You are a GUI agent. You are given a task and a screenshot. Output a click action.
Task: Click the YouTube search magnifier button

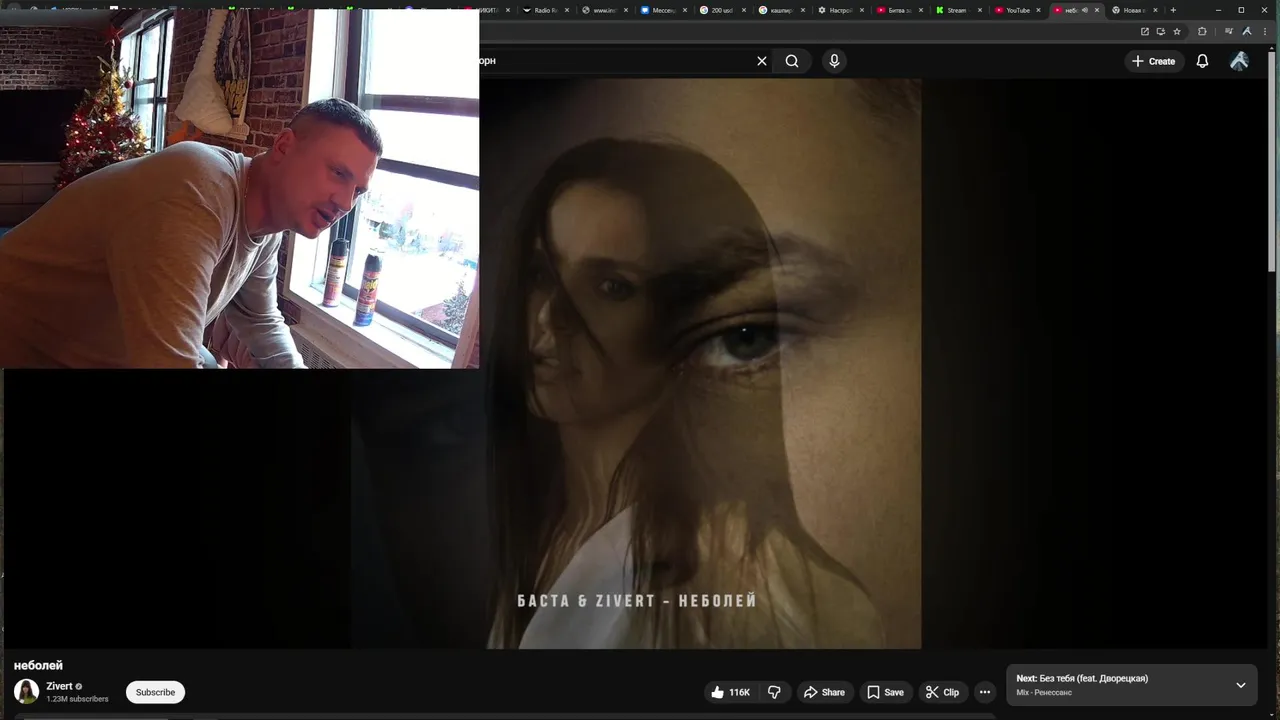(x=792, y=61)
